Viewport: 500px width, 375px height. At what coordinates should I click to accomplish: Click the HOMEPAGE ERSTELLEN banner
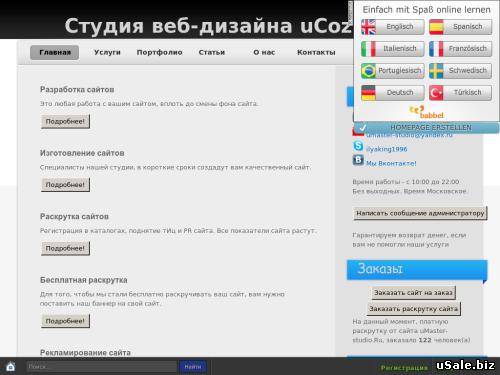[x=427, y=128]
